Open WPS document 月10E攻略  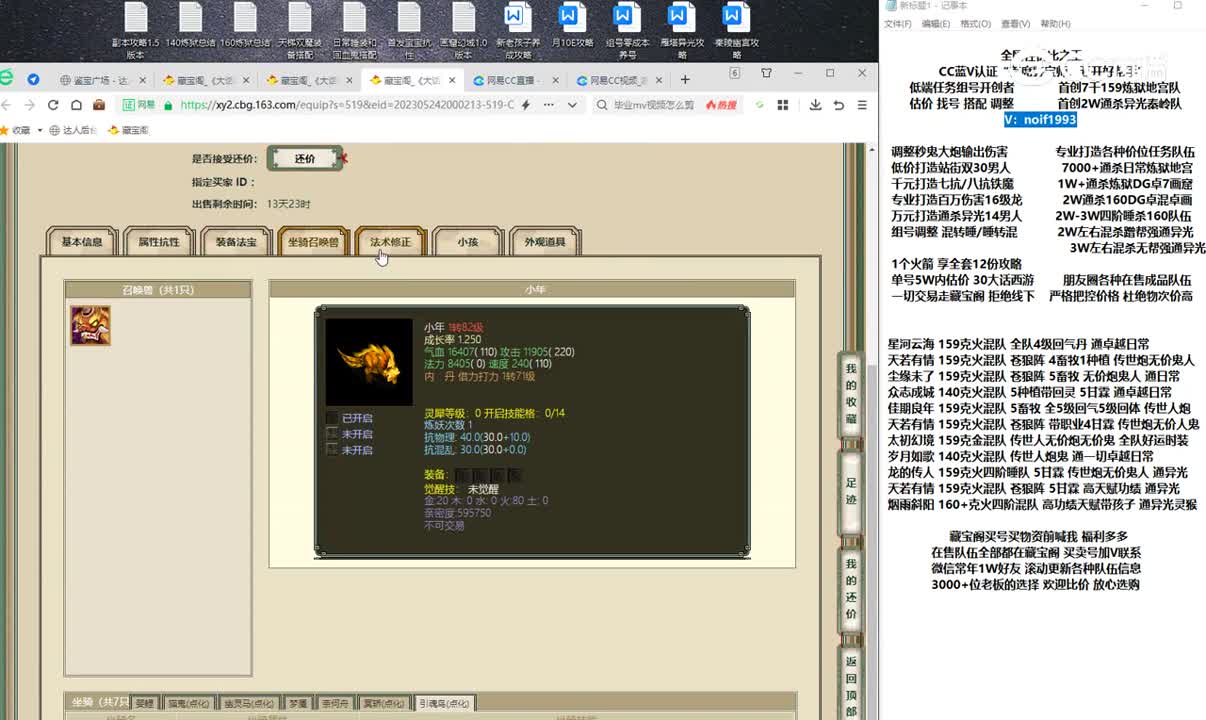(x=570, y=25)
